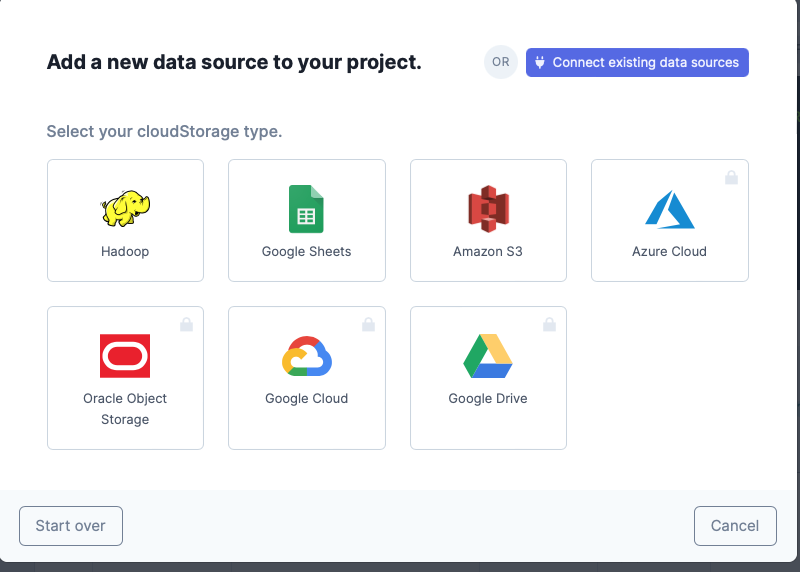Click the plug icon in Connect button

click(540, 62)
